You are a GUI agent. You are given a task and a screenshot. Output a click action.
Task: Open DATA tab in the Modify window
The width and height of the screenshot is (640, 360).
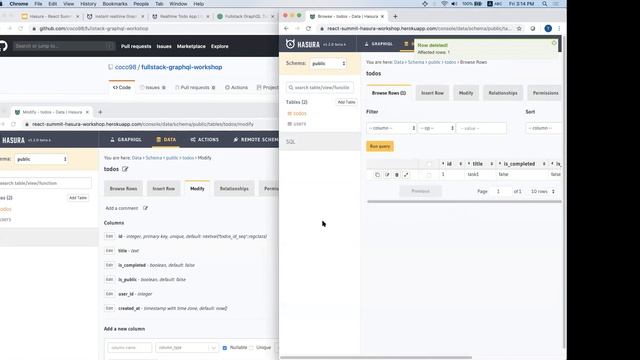[166, 140]
